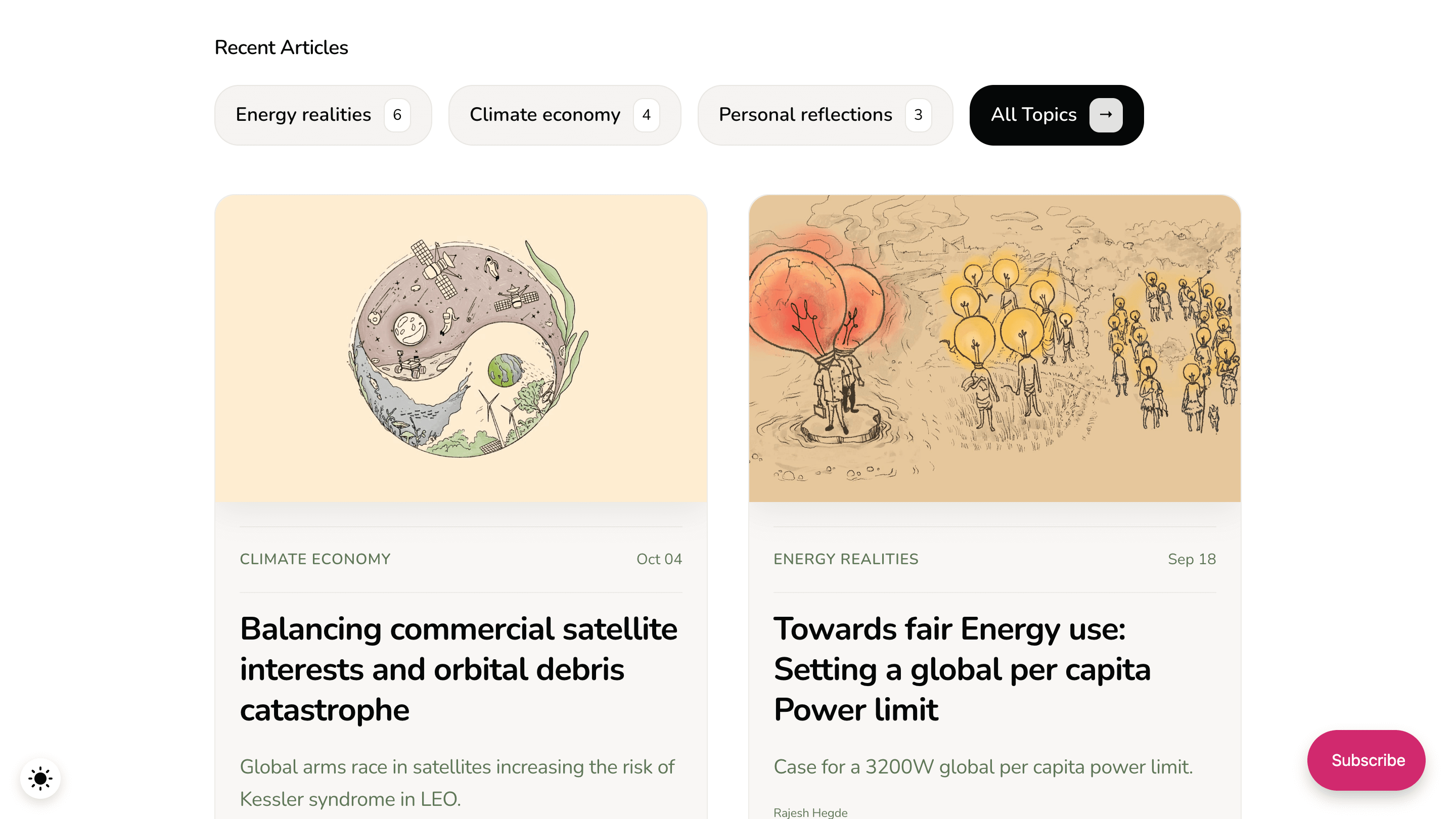Click the Climate economy count badge 4
The width and height of the screenshot is (1456, 819).
tap(646, 115)
